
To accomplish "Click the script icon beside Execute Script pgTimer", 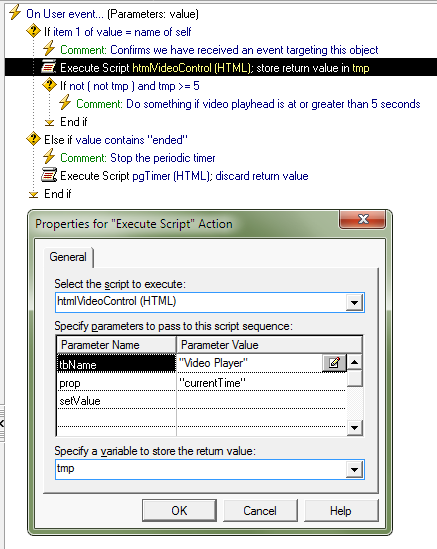I will (x=49, y=175).
